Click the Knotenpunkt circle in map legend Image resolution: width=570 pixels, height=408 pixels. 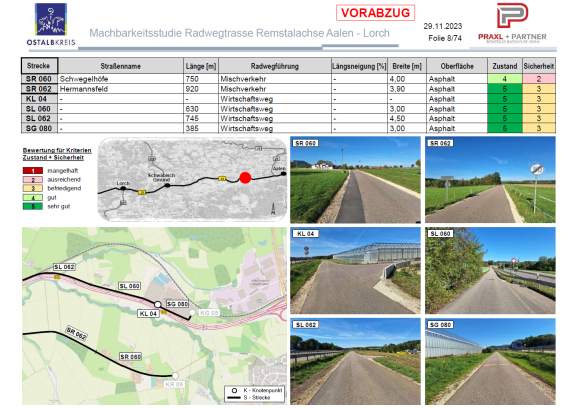pyautogui.click(x=234, y=390)
